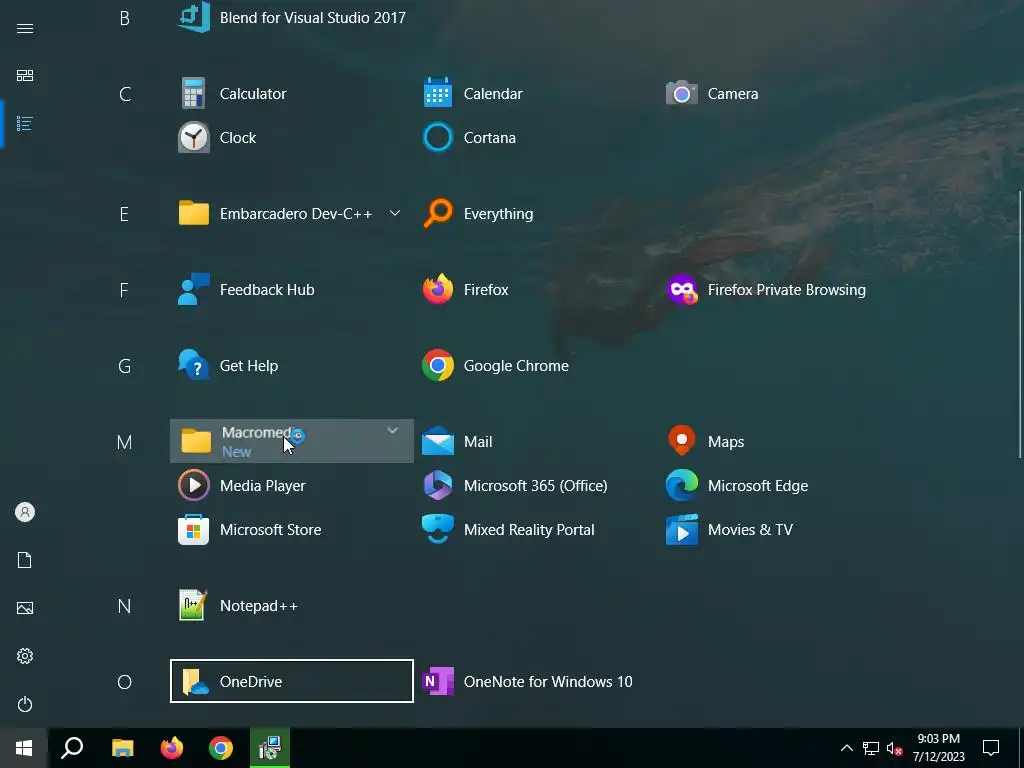Viewport: 1024px width, 768px height.
Task: Launch Firefox from the app list
Action: [x=536, y=290]
